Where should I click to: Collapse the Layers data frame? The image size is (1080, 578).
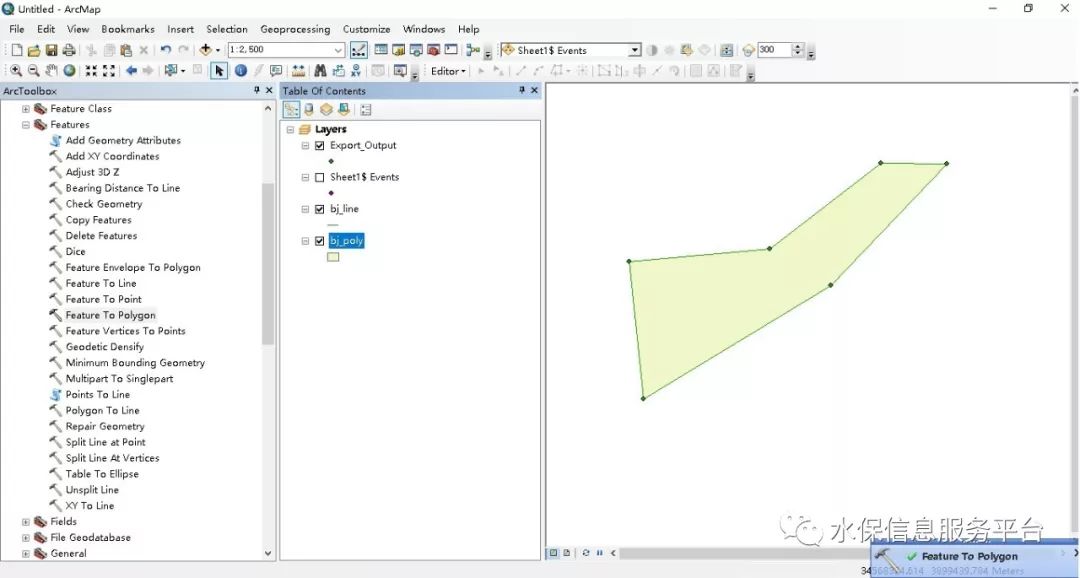(290, 130)
